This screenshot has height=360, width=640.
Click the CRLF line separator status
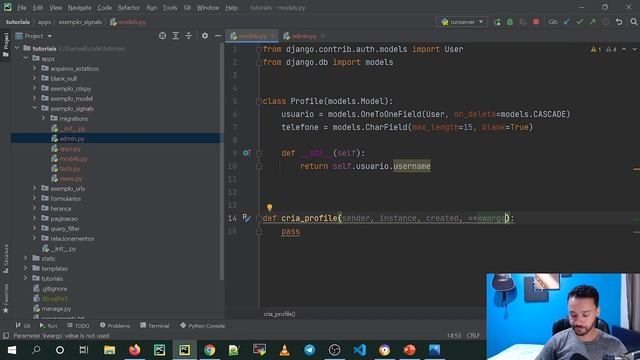point(473,336)
